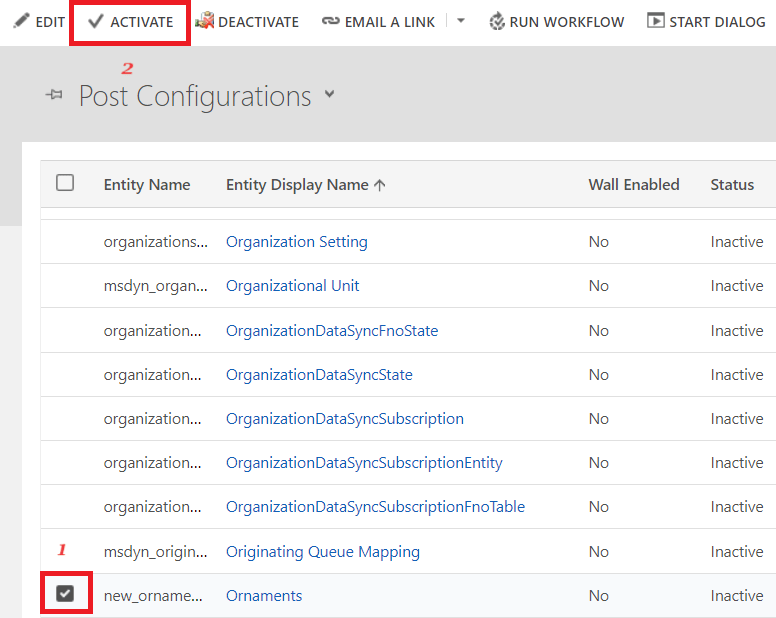Screen dimensions: 776x618
Task: Click the Start Dialog play icon
Action: 655,21
